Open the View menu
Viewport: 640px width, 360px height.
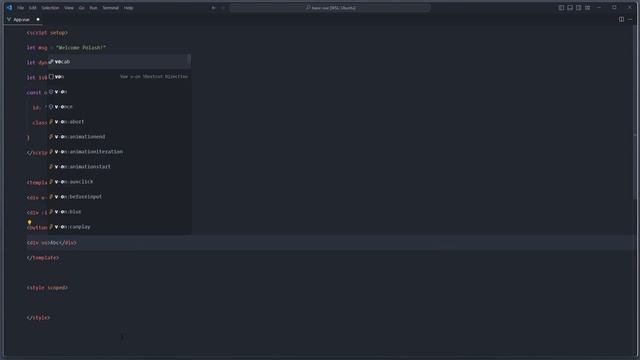pyautogui.click(x=69, y=8)
